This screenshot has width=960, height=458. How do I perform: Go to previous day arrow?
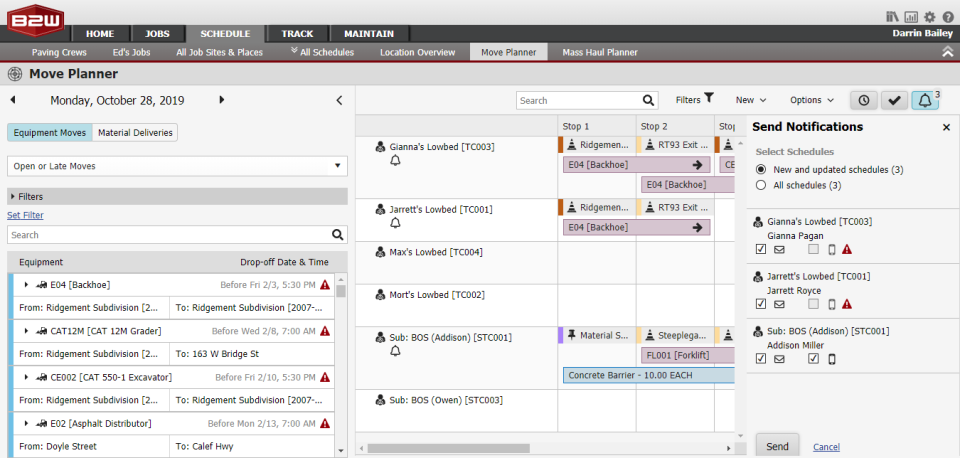[x=13, y=100]
